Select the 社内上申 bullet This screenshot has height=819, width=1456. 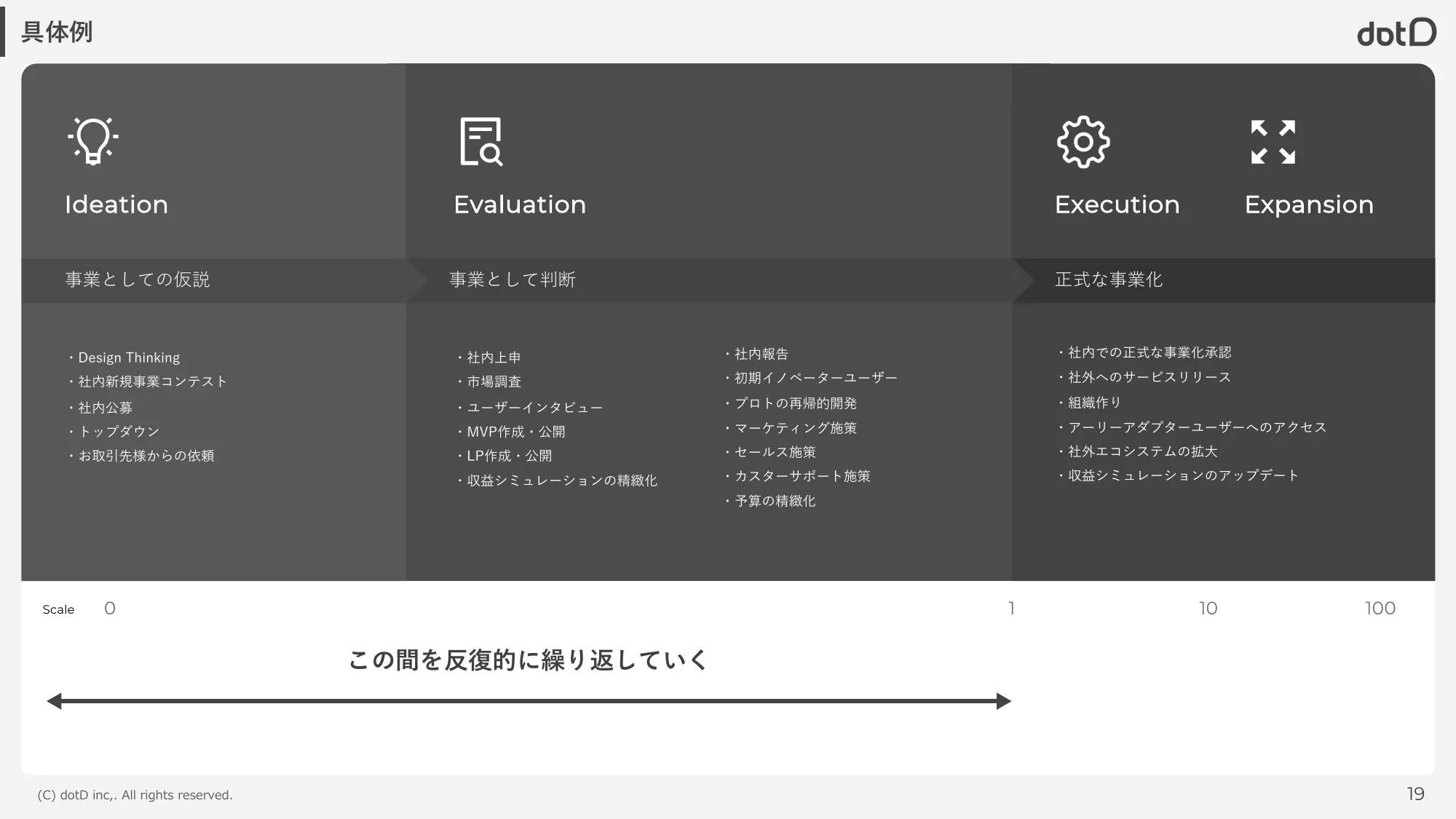488,357
